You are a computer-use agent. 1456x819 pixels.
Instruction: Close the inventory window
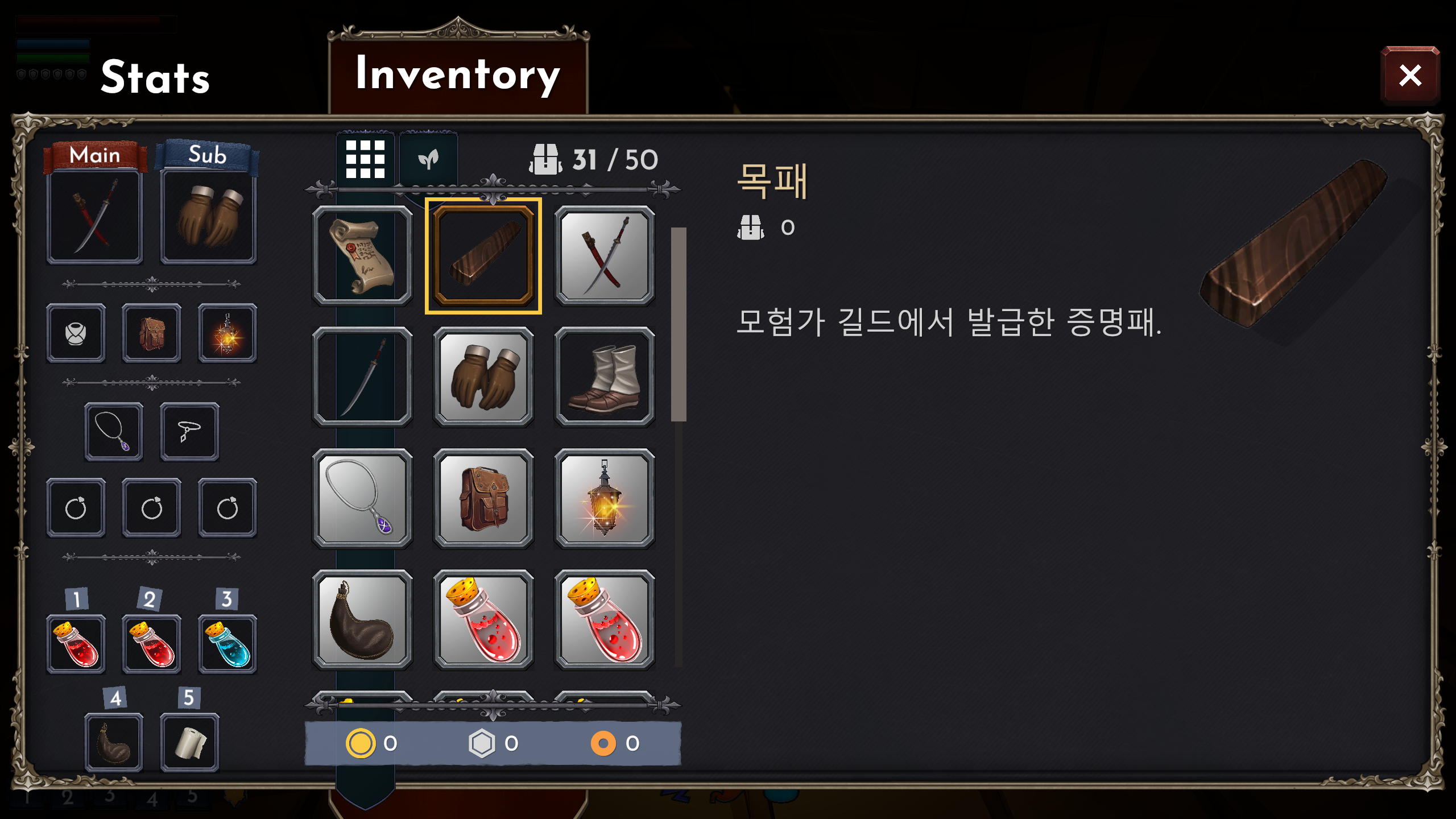(1410, 75)
